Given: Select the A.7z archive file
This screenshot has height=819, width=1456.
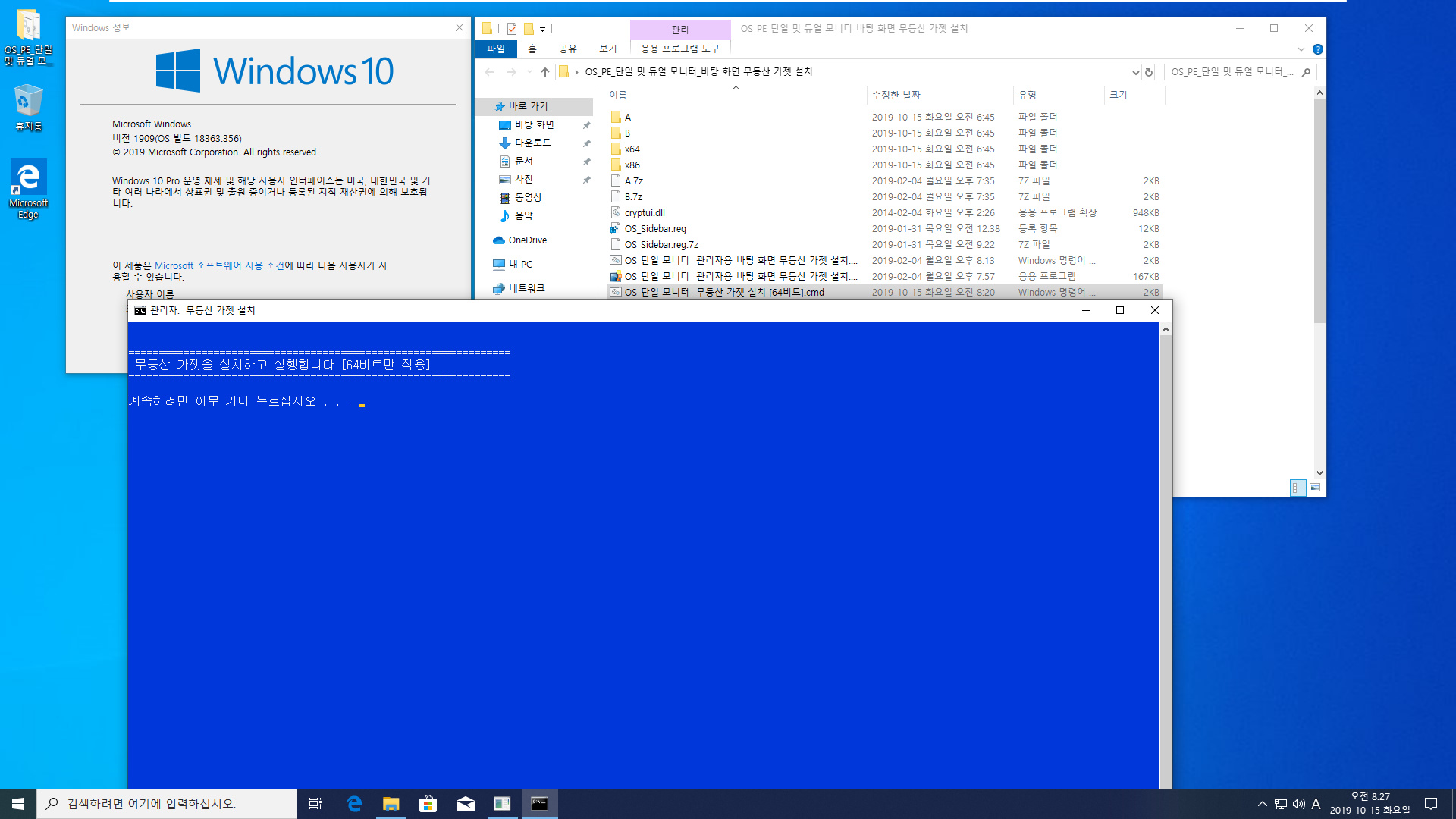Looking at the screenshot, I should click(x=884, y=181).
